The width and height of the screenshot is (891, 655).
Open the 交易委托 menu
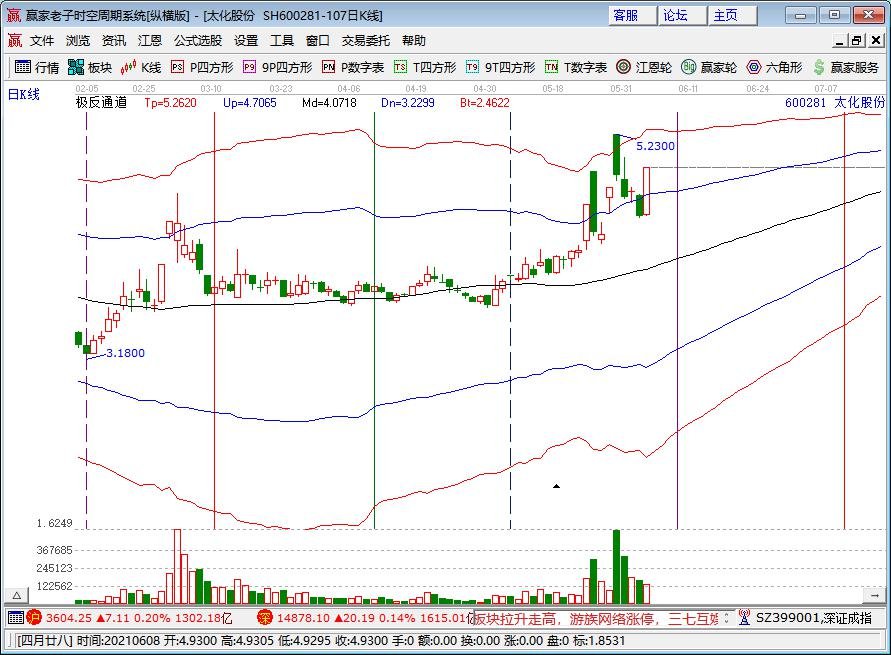(366, 40)
